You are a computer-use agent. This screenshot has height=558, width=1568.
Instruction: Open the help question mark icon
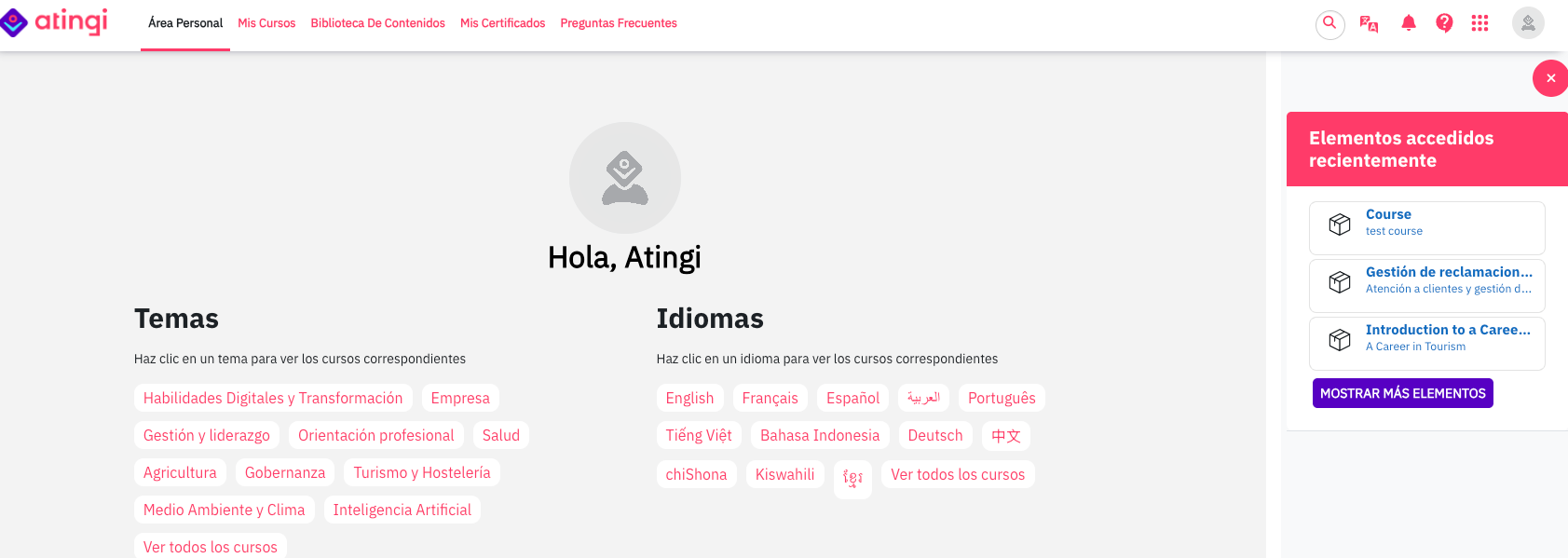coord(1444,23)
